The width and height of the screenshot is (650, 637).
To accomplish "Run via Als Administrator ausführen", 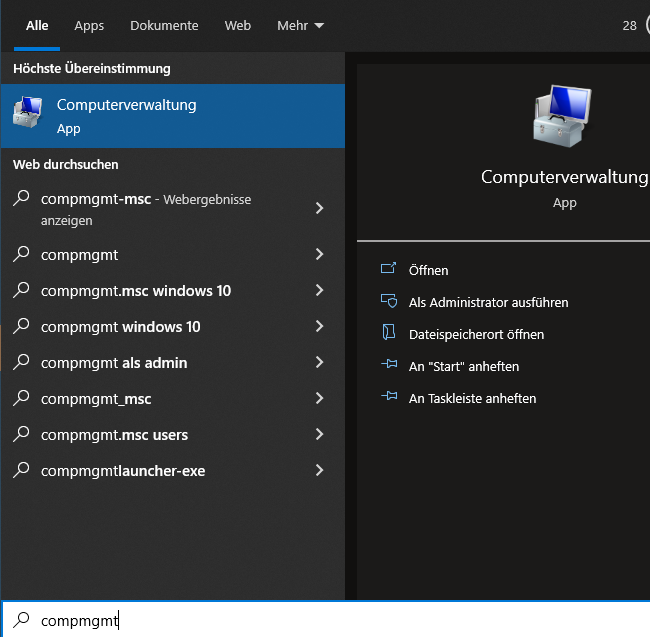I will [x=489, y=303].
